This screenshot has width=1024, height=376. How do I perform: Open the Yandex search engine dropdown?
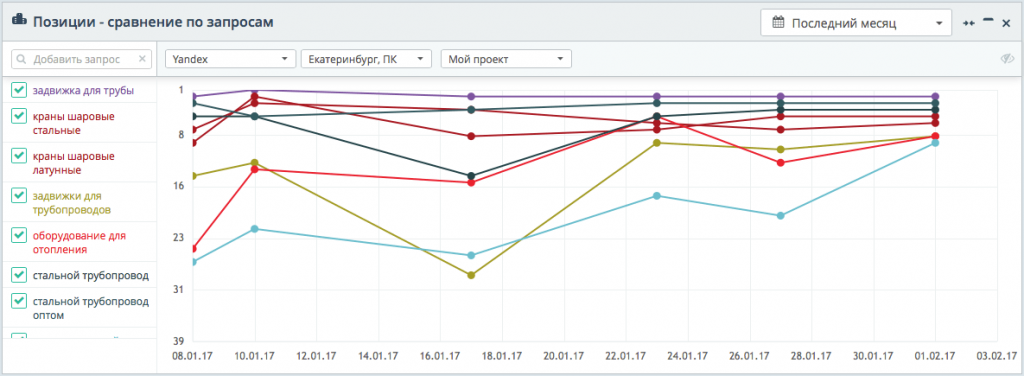pyautogui.click(x=231, y=59)
